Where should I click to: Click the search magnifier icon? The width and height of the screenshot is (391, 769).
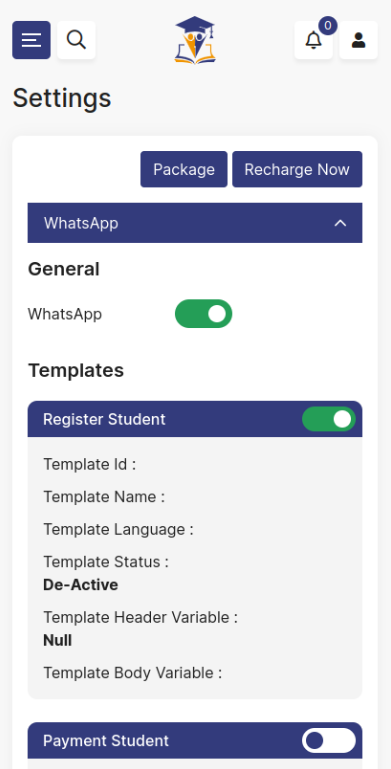coord(76,40)
